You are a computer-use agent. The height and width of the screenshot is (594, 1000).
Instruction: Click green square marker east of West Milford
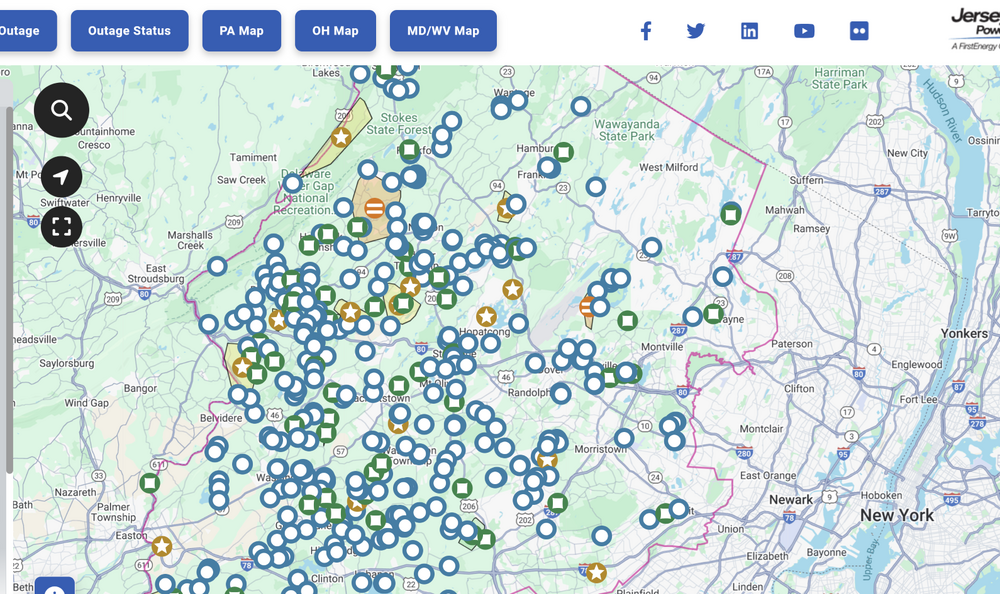click(731, 213)
